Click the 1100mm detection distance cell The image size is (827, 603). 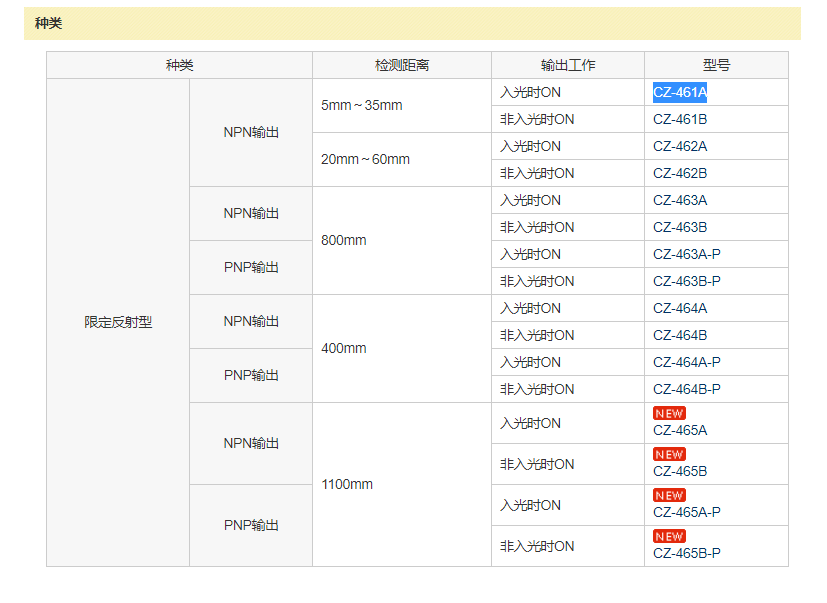coord(402,484)
